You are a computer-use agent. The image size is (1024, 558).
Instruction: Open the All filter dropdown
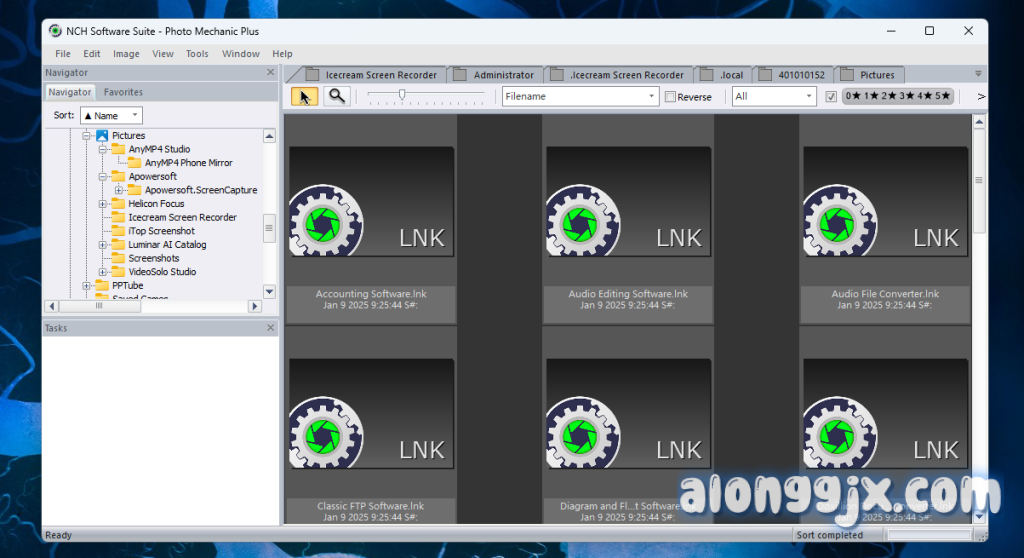tap(774, 97)
